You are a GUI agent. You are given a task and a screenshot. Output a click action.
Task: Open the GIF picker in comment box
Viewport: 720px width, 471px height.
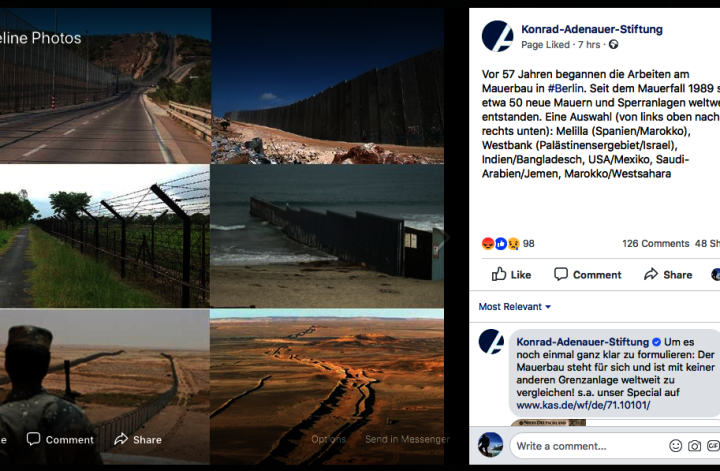[713, 446]
